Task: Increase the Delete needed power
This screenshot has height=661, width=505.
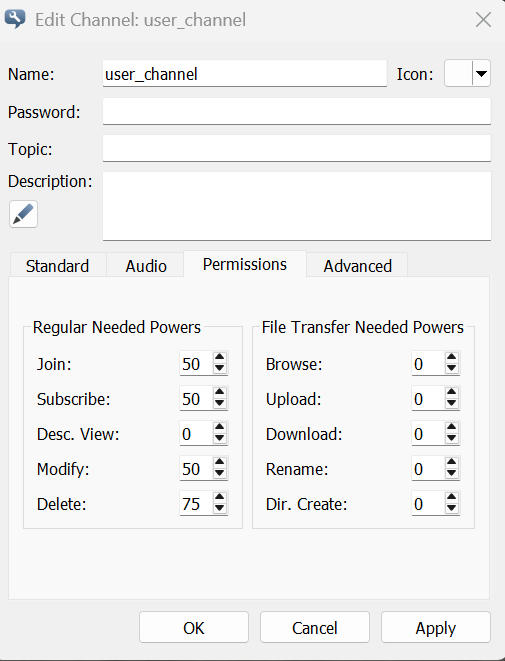Action: pyautogui.click(x=219, y=497)
